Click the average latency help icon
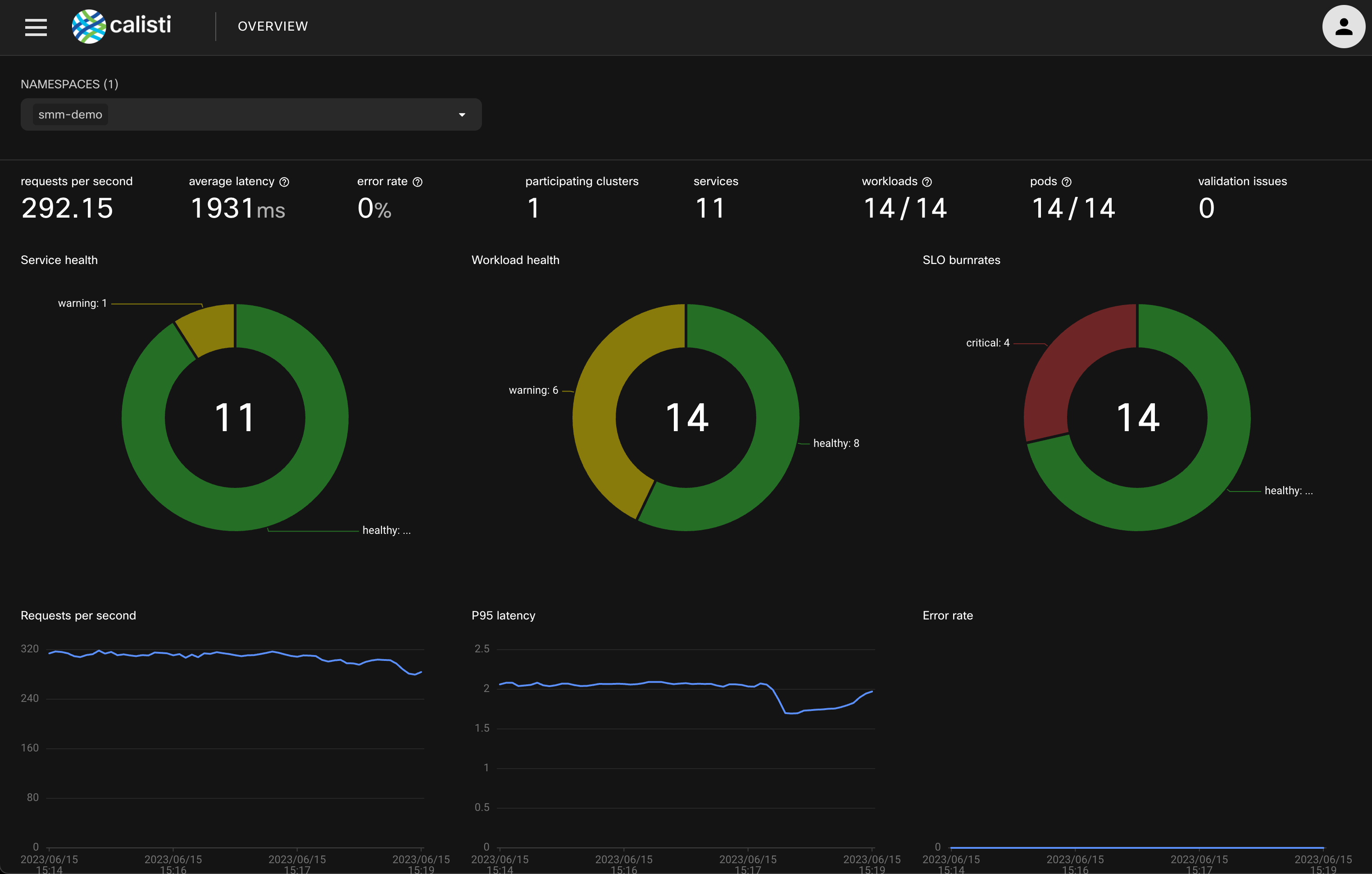 click(284, 182)
